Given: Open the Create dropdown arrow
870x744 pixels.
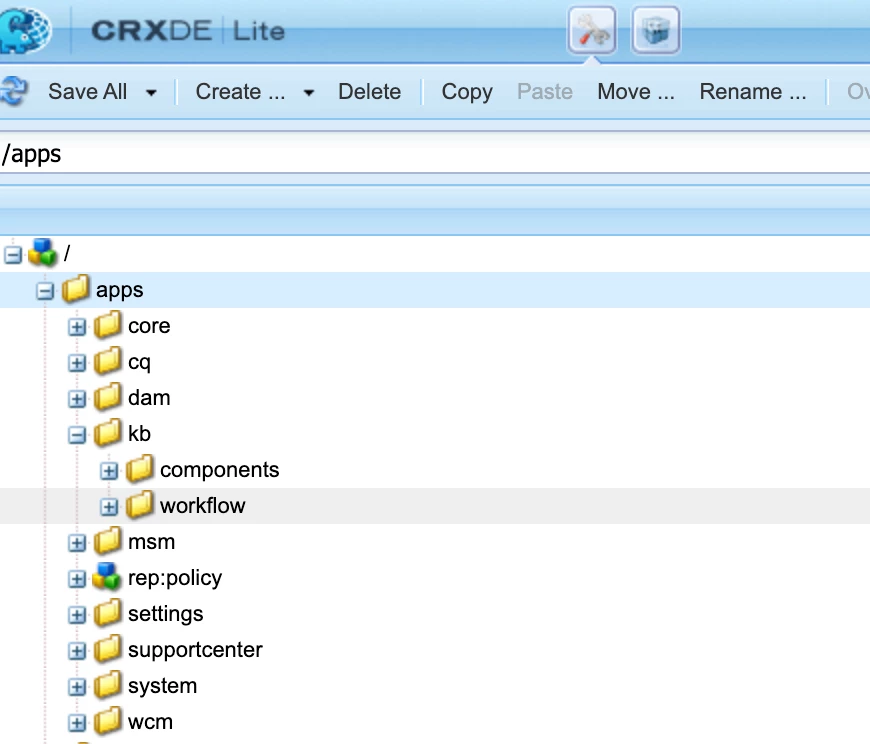Looking at the screenshot, I should tap(309, 93).
